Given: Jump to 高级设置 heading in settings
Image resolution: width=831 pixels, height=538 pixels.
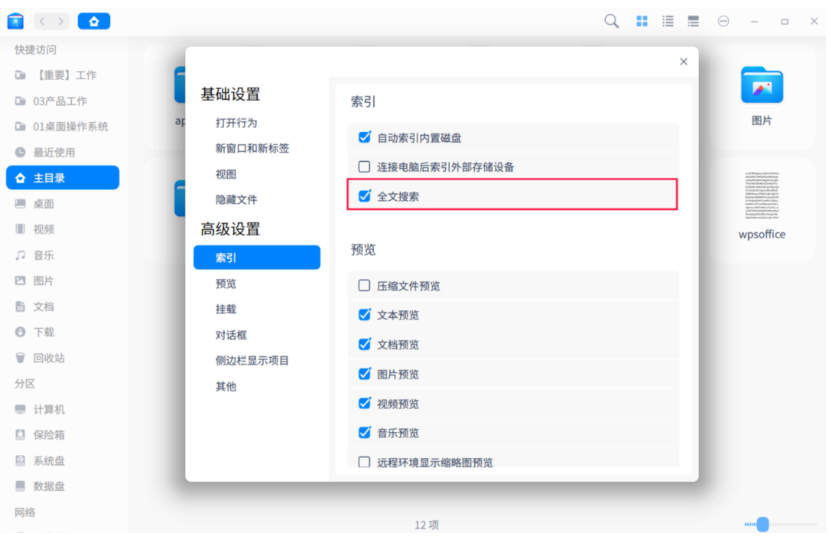Looking at the screenshot, I should point(231,229).
